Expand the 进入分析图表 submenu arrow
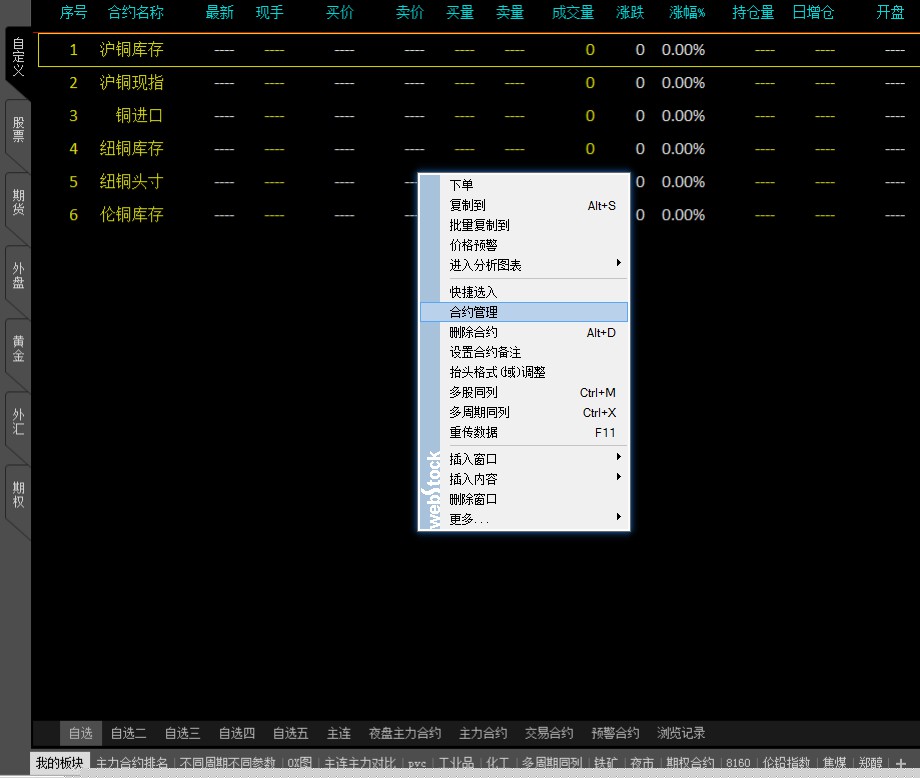Viewport: 920px width, 778px height. pyautogui.click(x=619, y=264)
